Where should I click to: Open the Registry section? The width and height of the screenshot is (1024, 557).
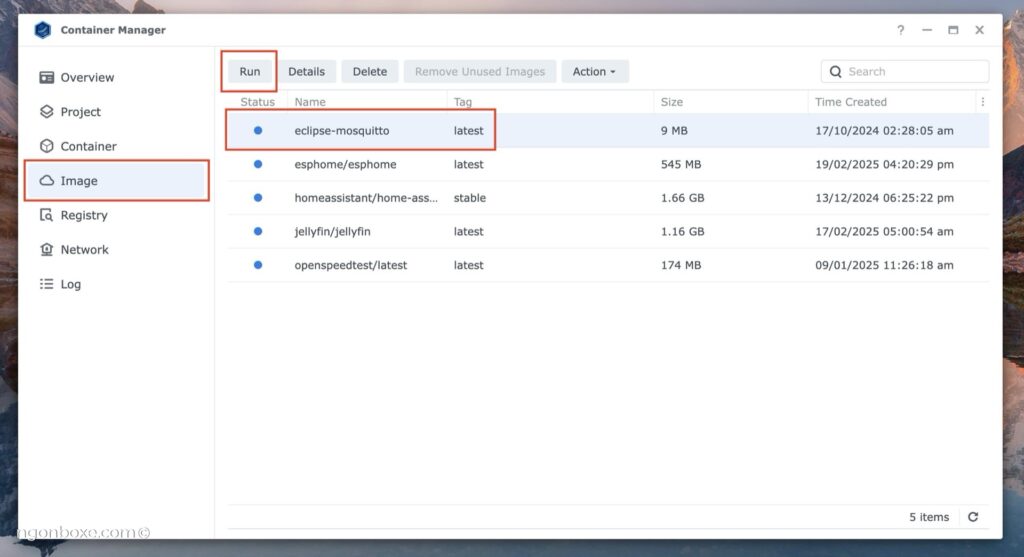pos(84,215)
